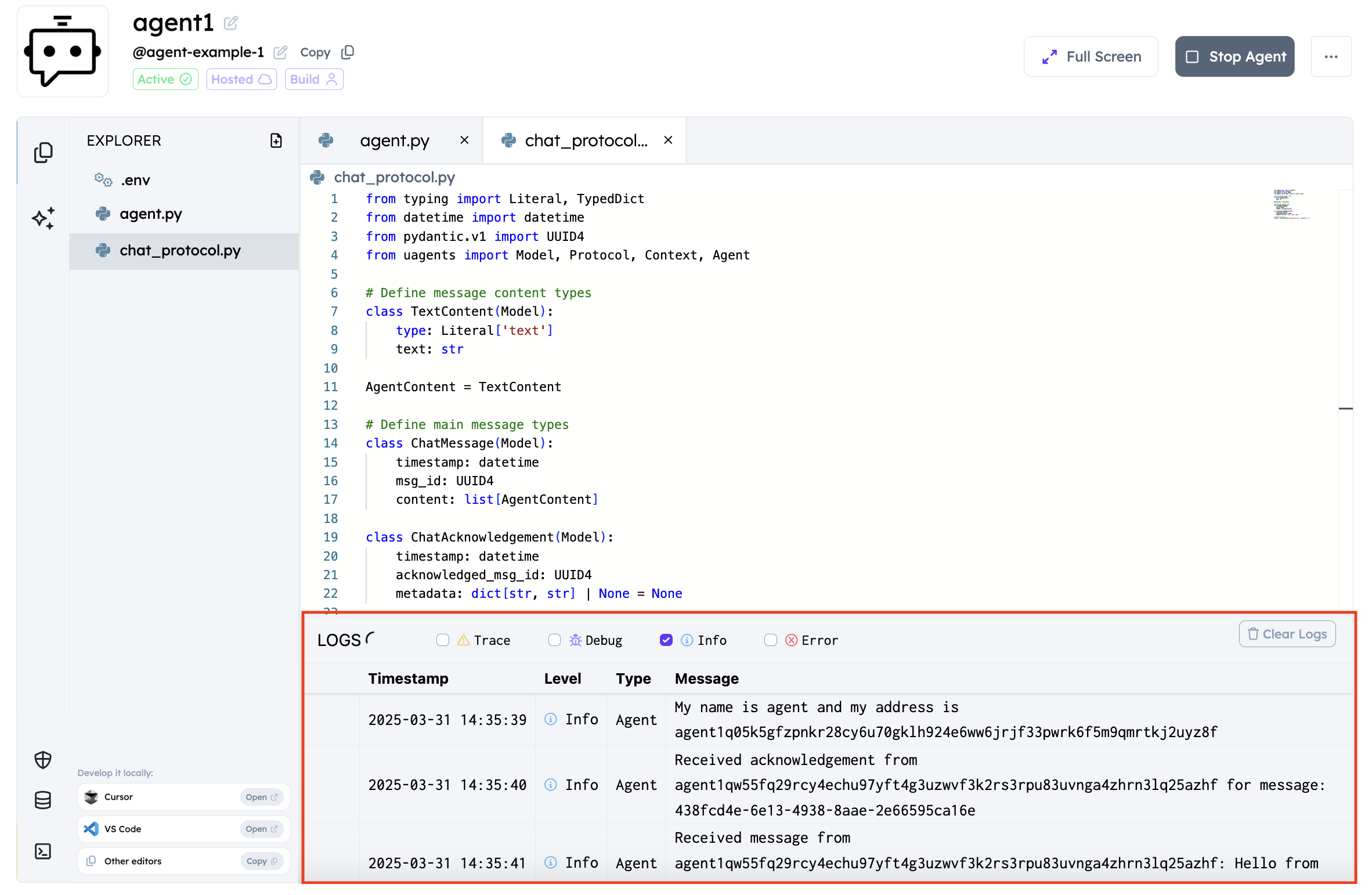The height and width of the screenshot is (895, 1372).
Task: Click the Timestamp column header
Action: [x=408, y=678]
